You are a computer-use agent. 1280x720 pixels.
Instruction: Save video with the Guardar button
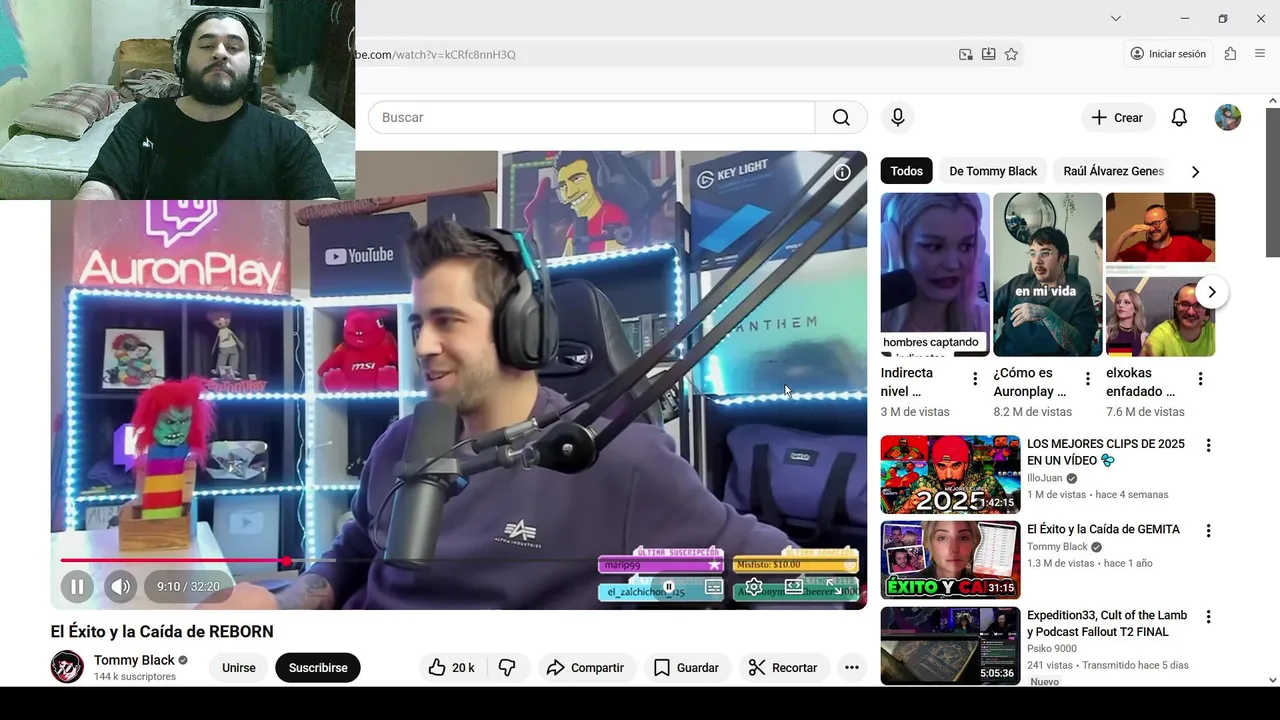(x=686, y=668)
